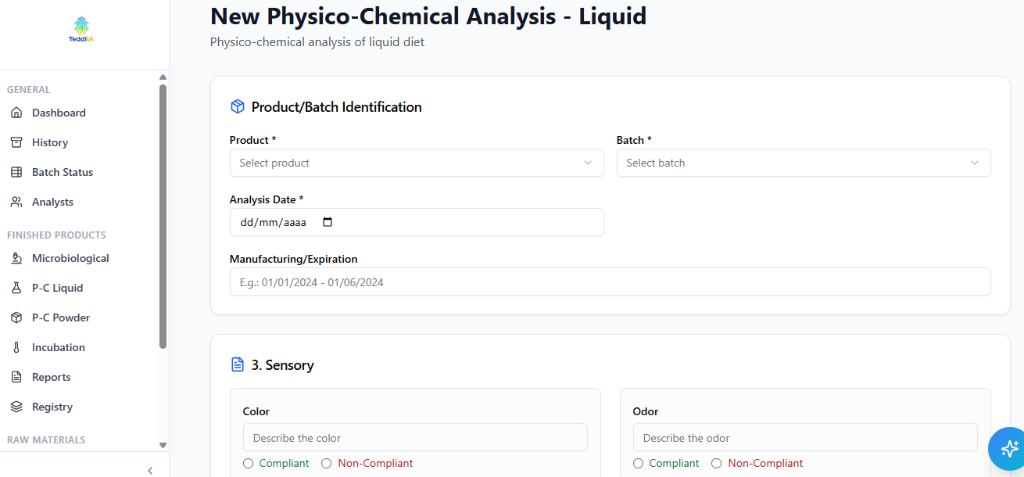Image resolution: width=1024 pixels, height=477 pixels.
Task: Click the GENERAL section heading
Action: 29,90
